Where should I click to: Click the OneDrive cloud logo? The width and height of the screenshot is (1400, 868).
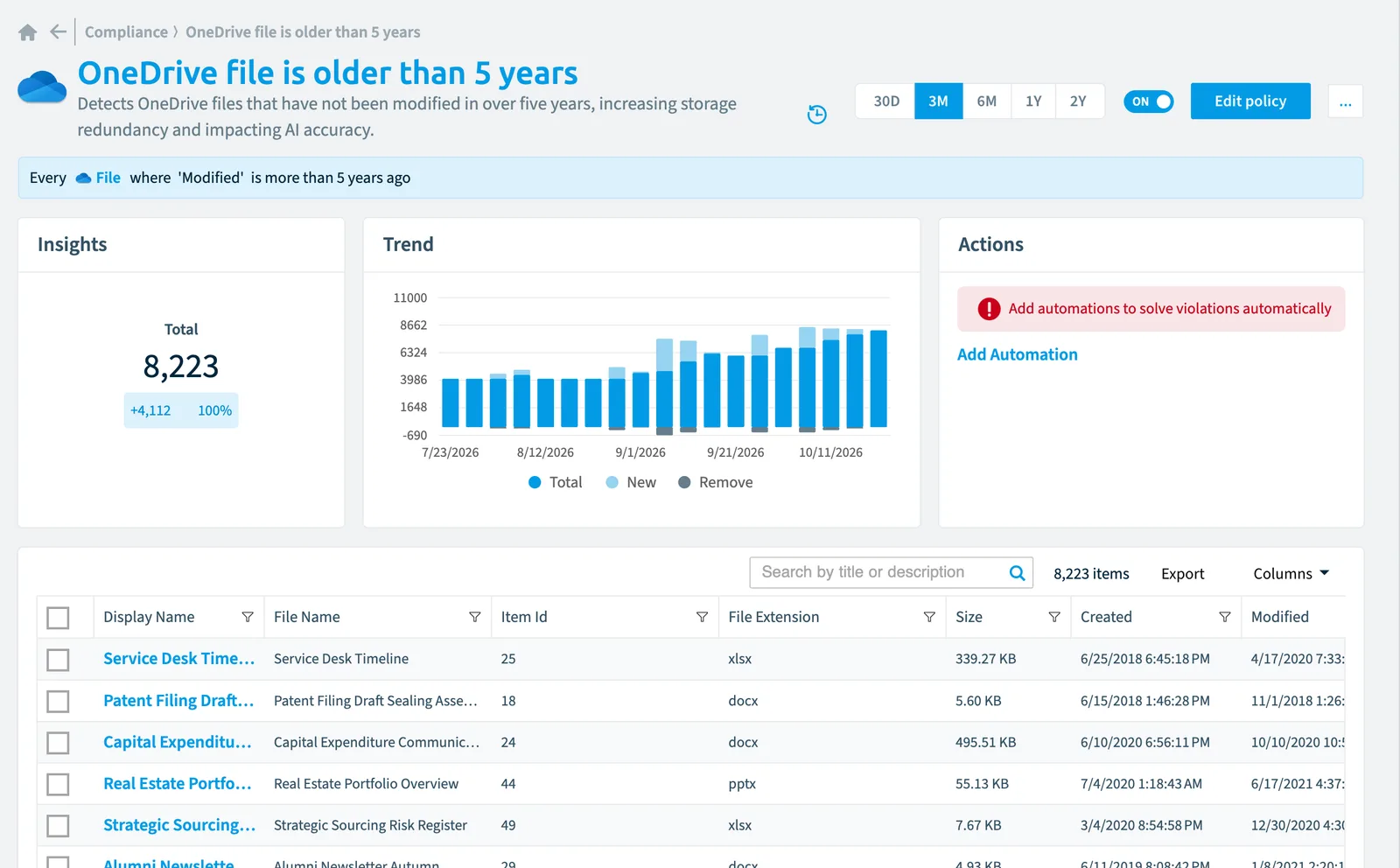[42, 87]
